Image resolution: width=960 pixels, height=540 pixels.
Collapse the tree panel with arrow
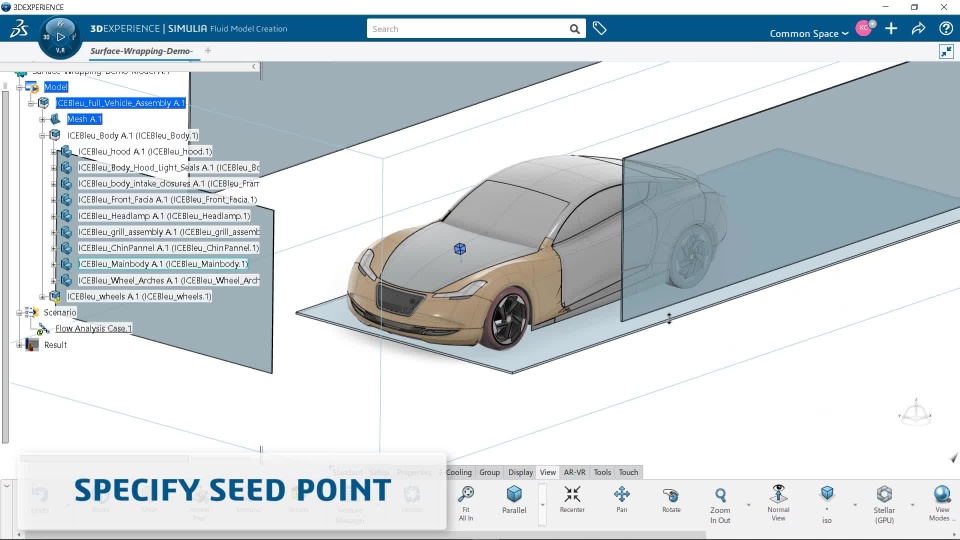[x=254, y=66]
